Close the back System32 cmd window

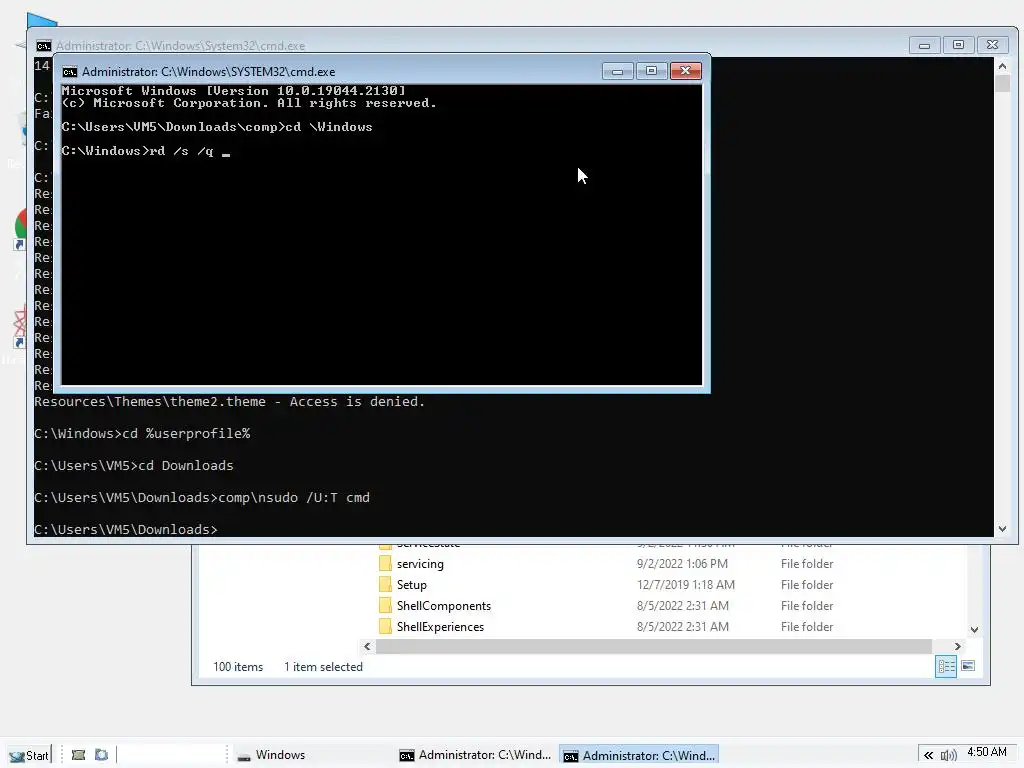point(993,45)
